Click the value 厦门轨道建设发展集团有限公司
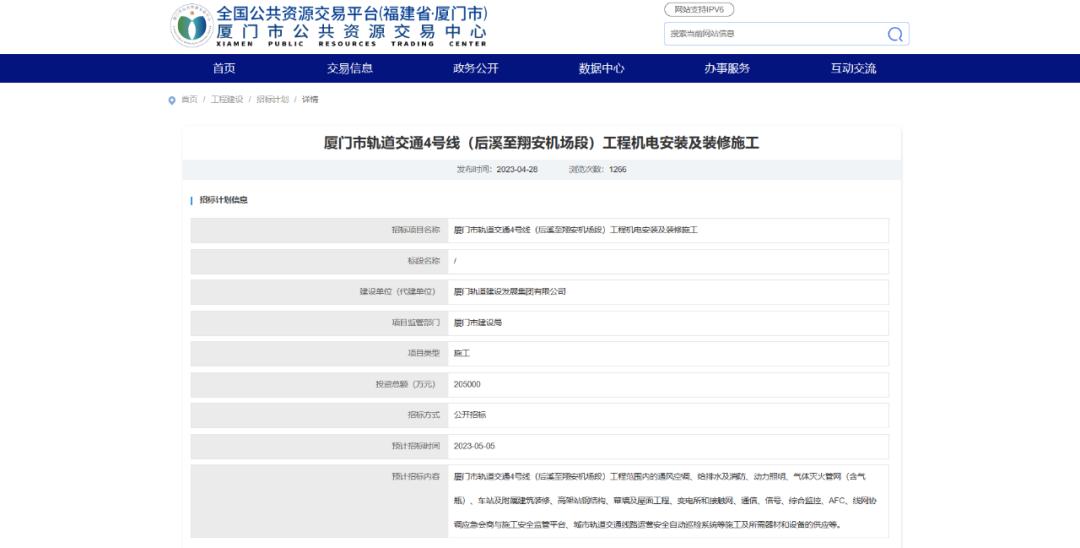1080x548 pixels. coord(510,292)
